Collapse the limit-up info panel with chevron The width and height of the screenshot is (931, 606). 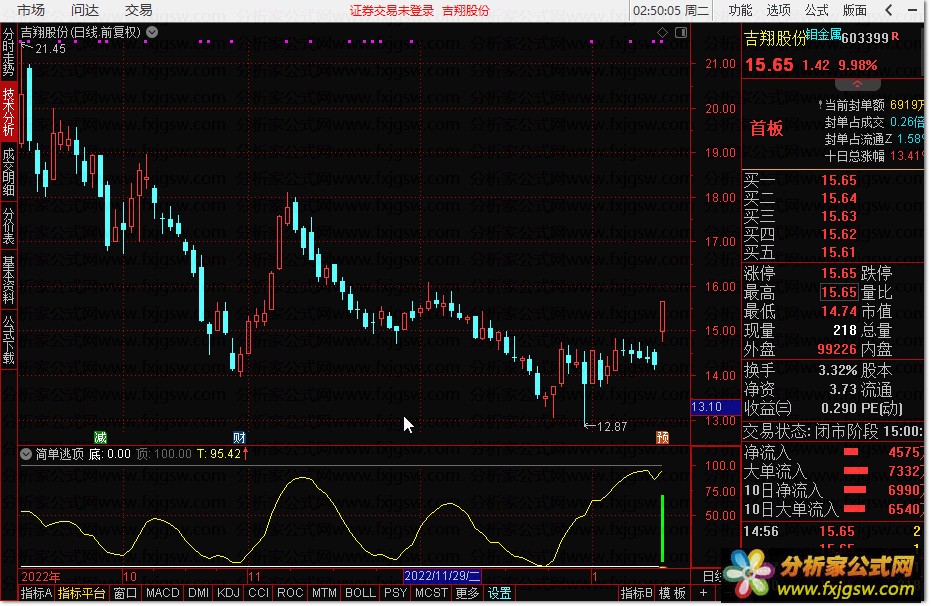(857, 84)
